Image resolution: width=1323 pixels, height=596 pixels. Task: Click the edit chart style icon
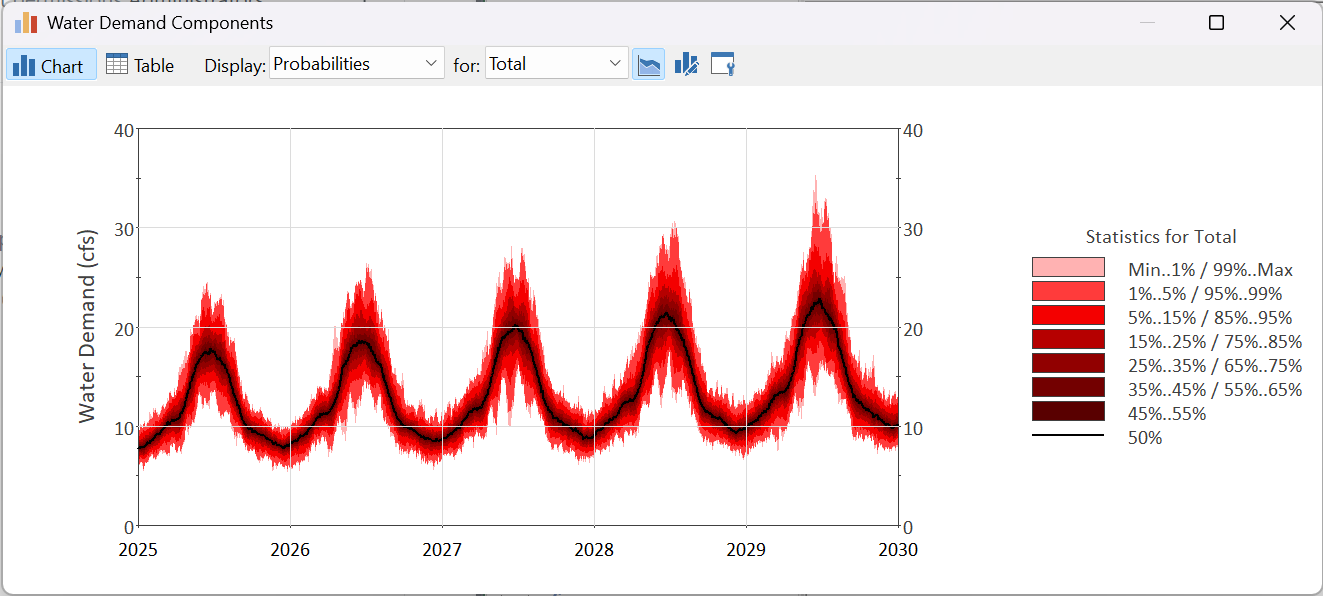(686, 65)
